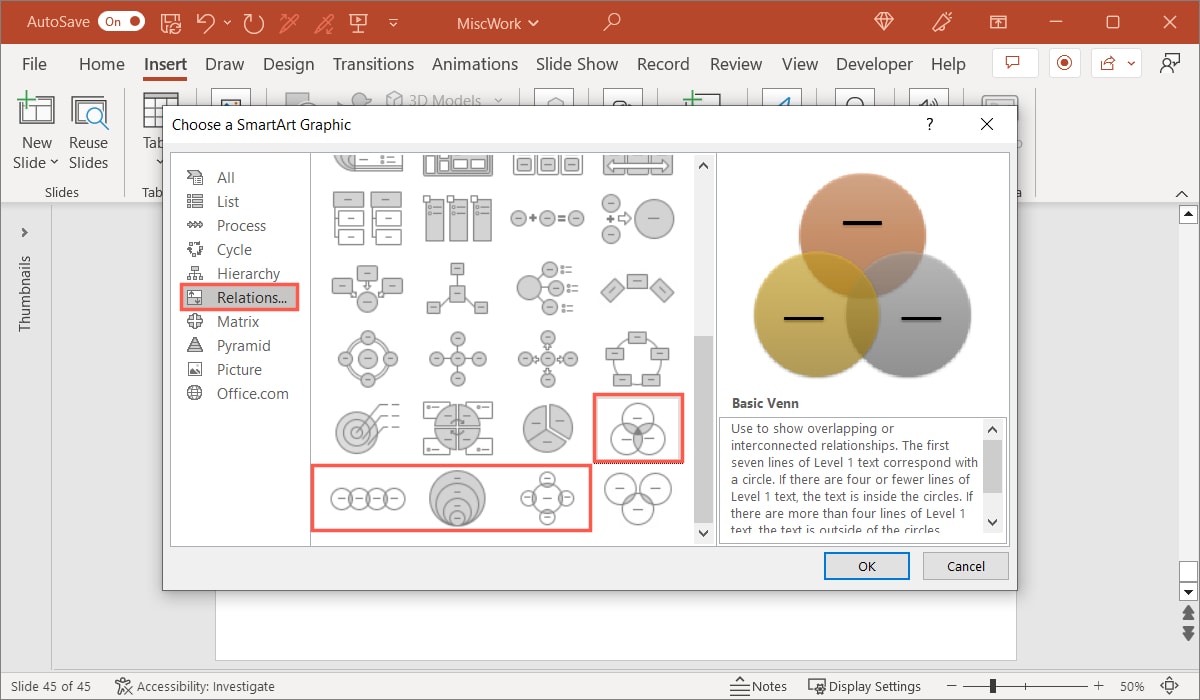
Task: Start recording with the red Record icon
Action: tap(1064, 62)
